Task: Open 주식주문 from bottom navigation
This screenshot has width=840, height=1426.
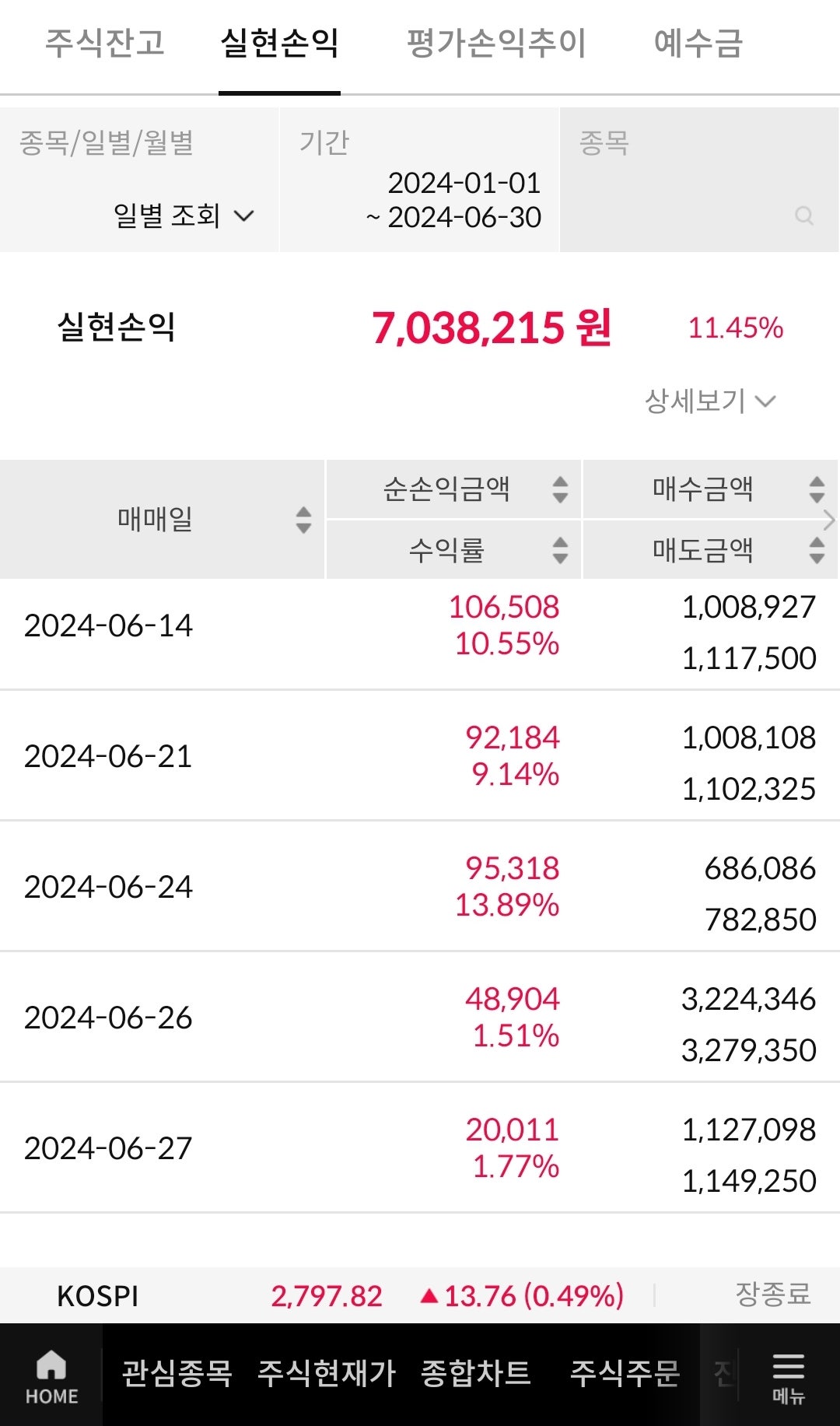Action: (625, 1374)
